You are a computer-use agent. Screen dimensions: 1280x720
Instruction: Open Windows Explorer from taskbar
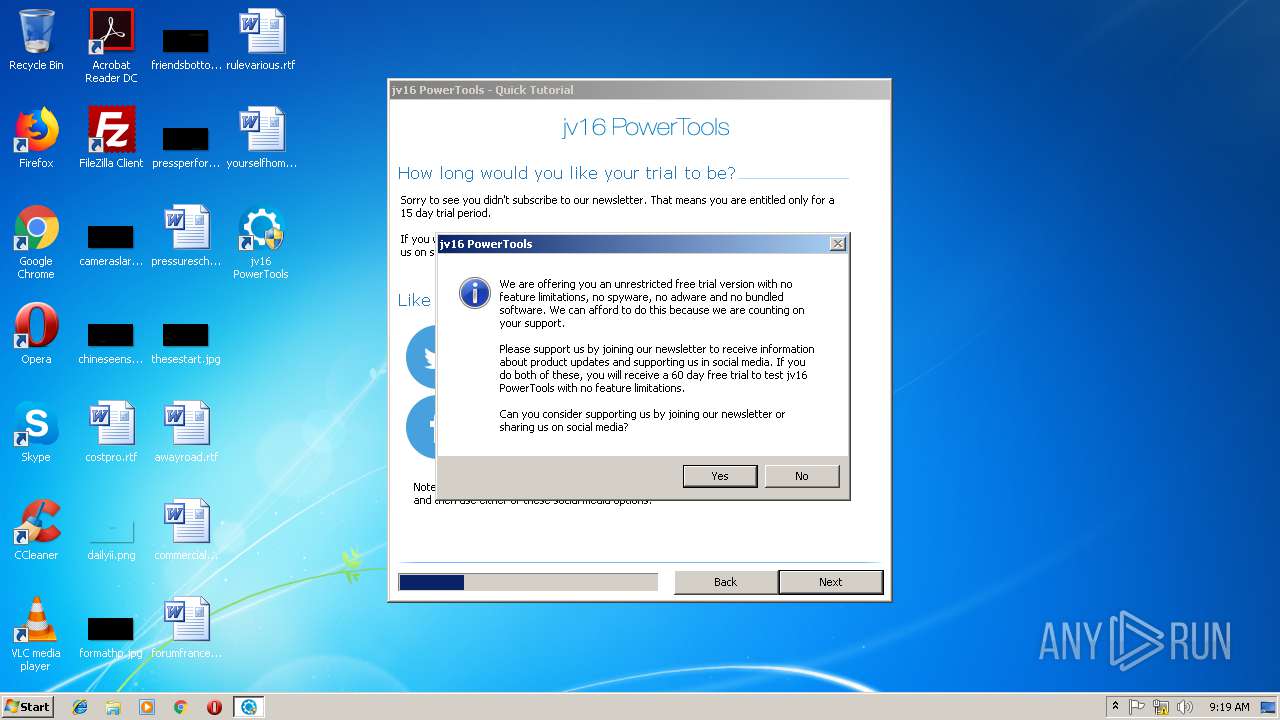coord(113,707)
